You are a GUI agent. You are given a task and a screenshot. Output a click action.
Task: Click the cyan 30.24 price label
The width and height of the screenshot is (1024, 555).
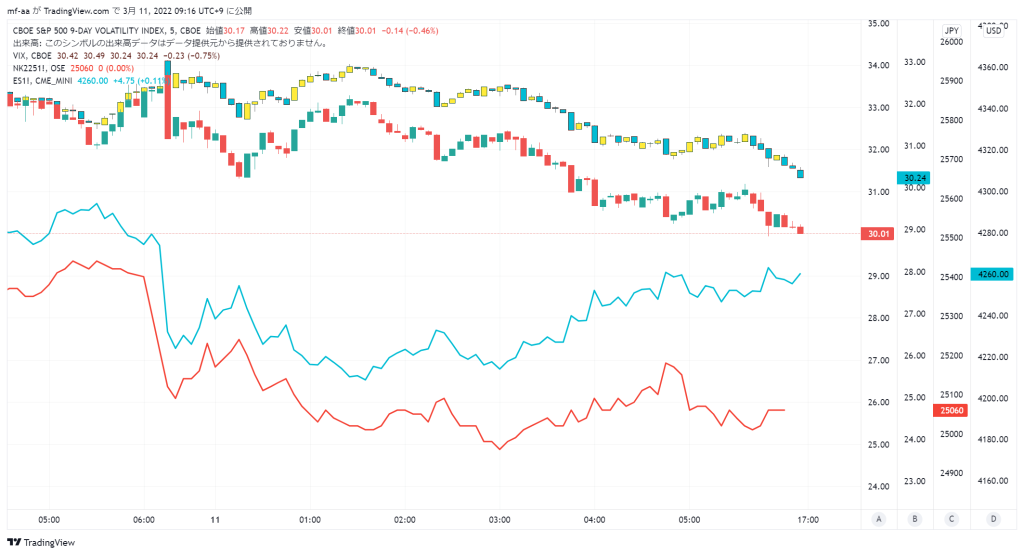(x=914, y=178)
